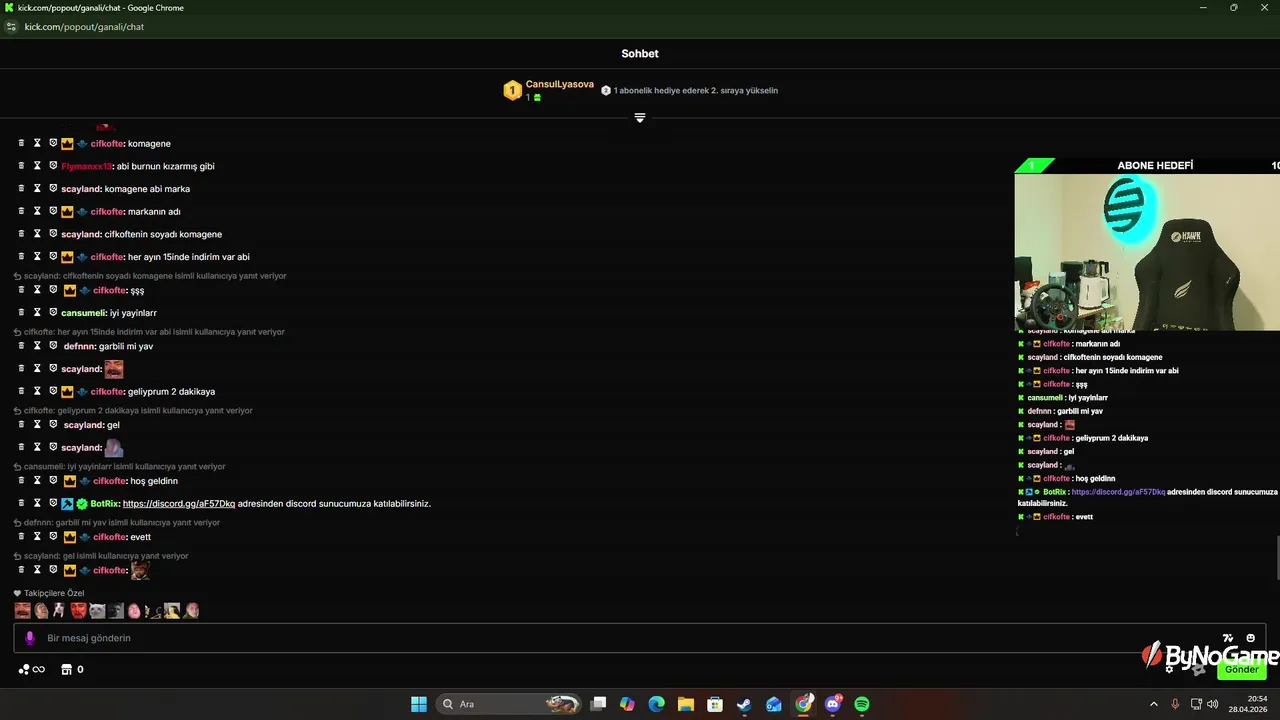Click the 'Bir mesaj gönderin' message field
Viewport: 1280px width, 720px height.
click(x=640, y=638)
